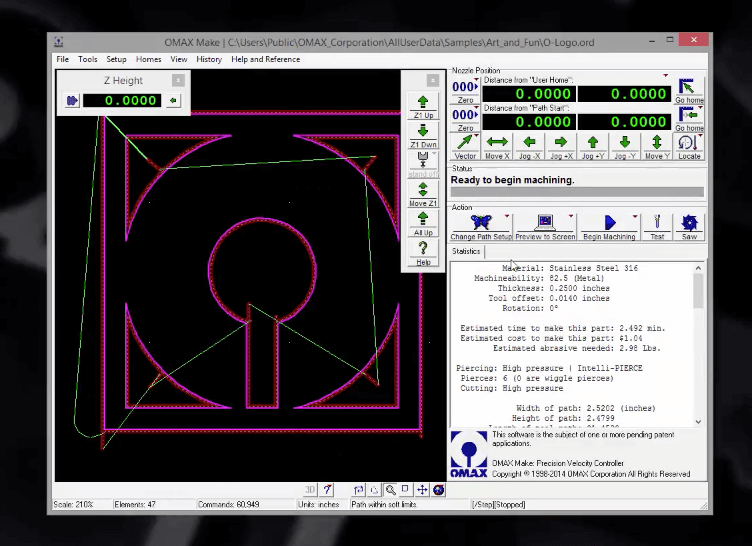This screenshot has width=752, height=546.
Task: Open the Homes menu
Action: tap(149, 59)
